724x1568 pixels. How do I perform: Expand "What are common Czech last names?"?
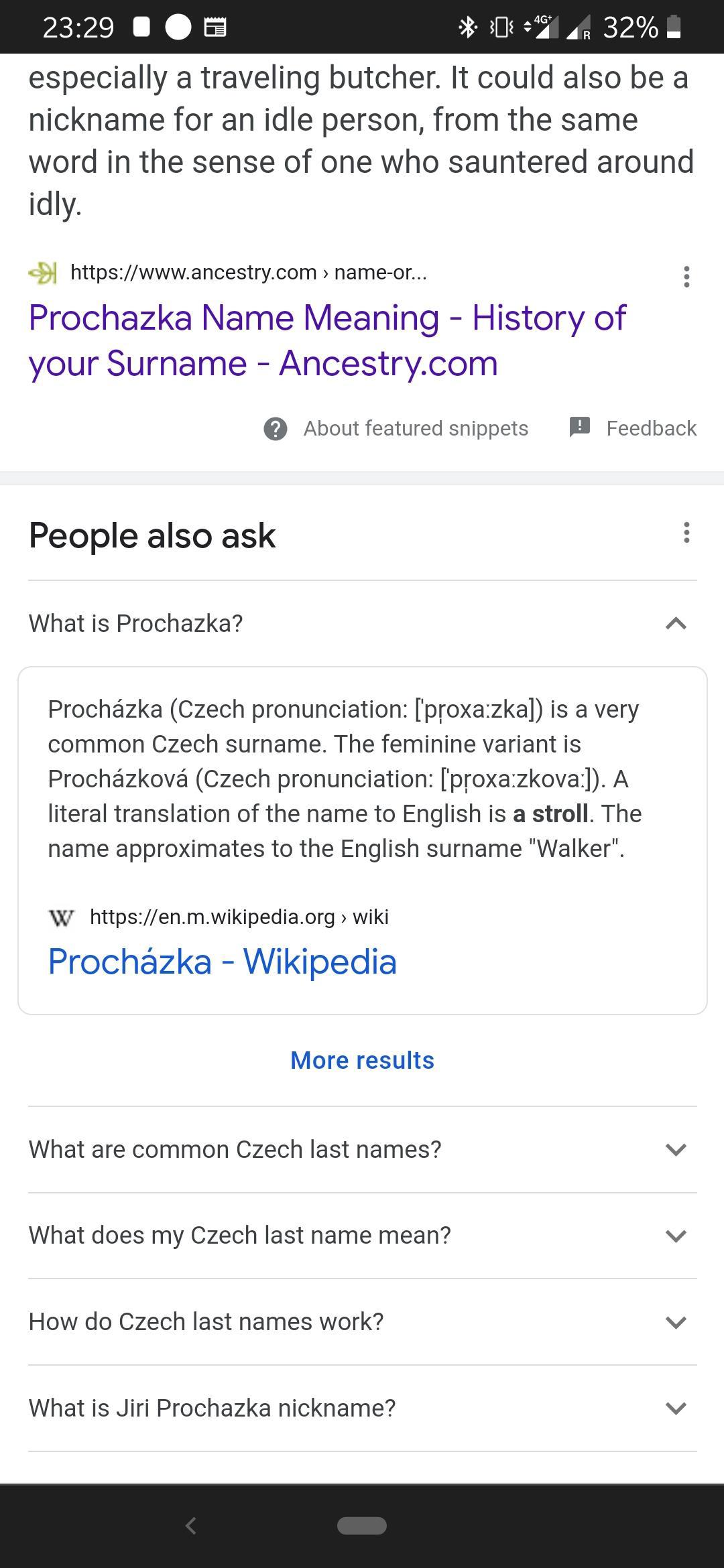point(676,1150)
